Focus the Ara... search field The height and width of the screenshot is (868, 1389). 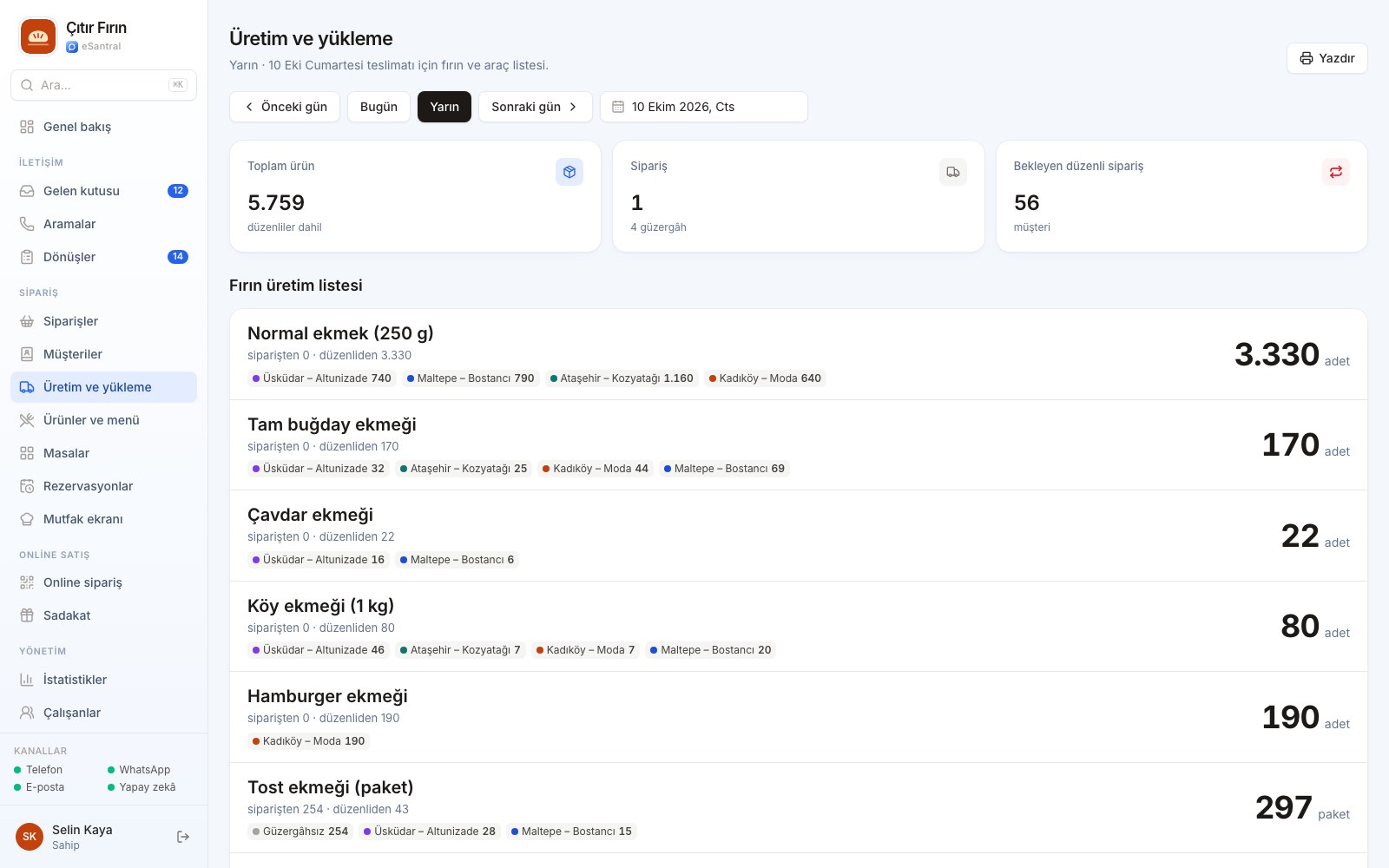pos(104,85)
